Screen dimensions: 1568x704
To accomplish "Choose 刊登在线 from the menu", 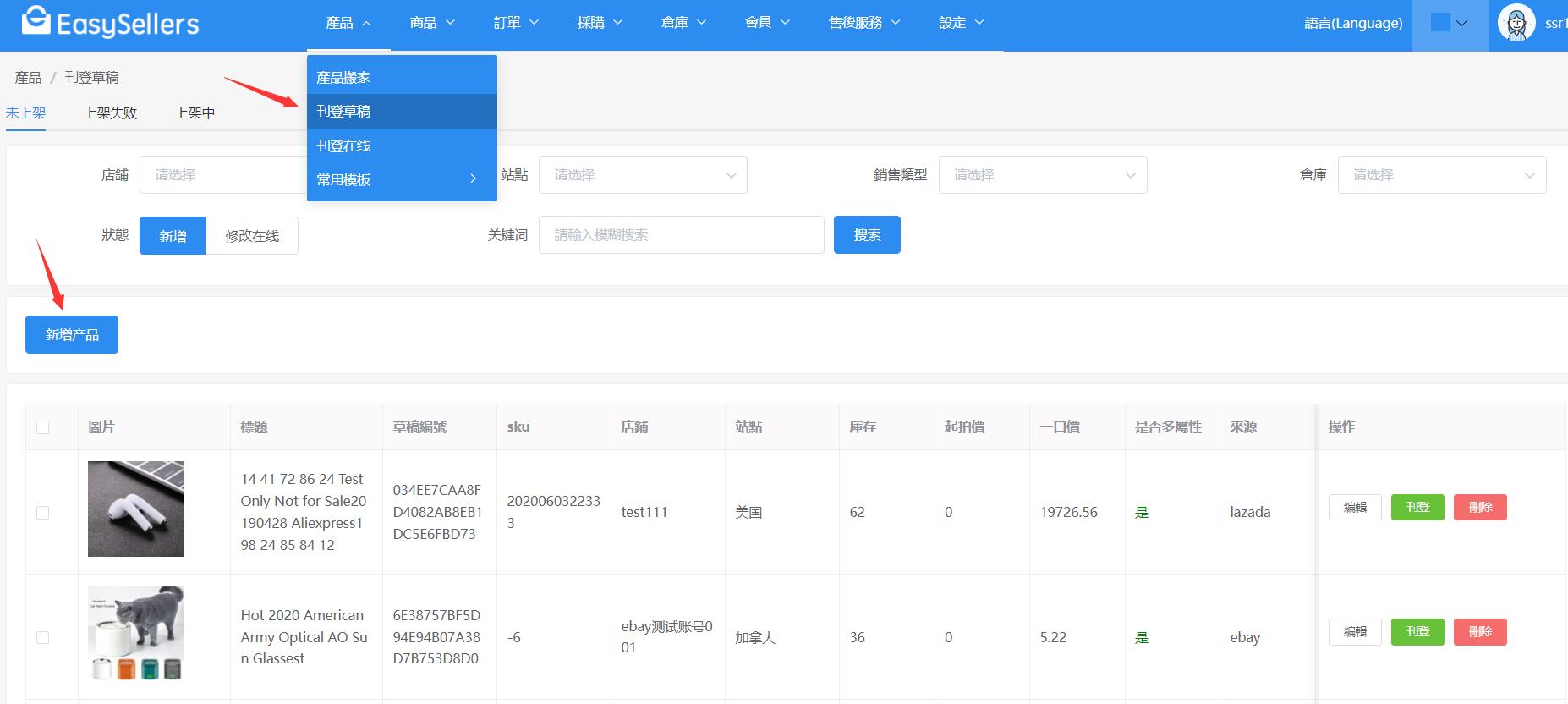I will pyautogui.click(x=402, y=146).
